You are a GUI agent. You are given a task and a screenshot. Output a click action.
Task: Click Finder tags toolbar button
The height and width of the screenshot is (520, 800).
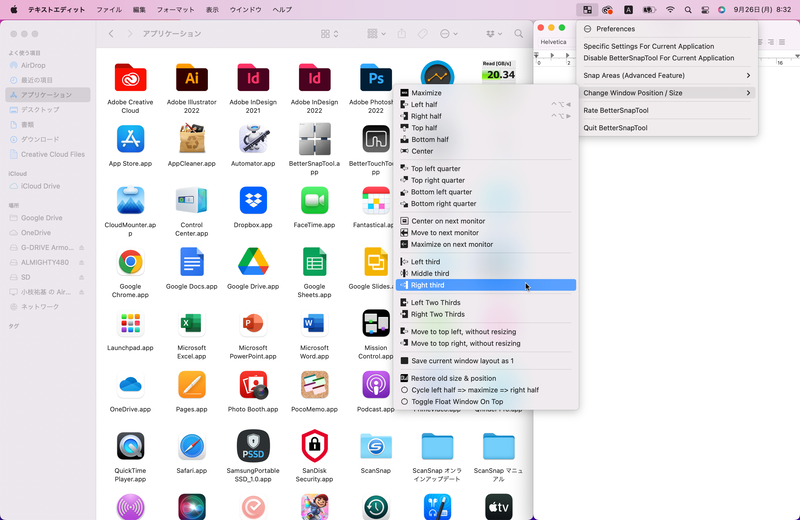coord(422,34)
